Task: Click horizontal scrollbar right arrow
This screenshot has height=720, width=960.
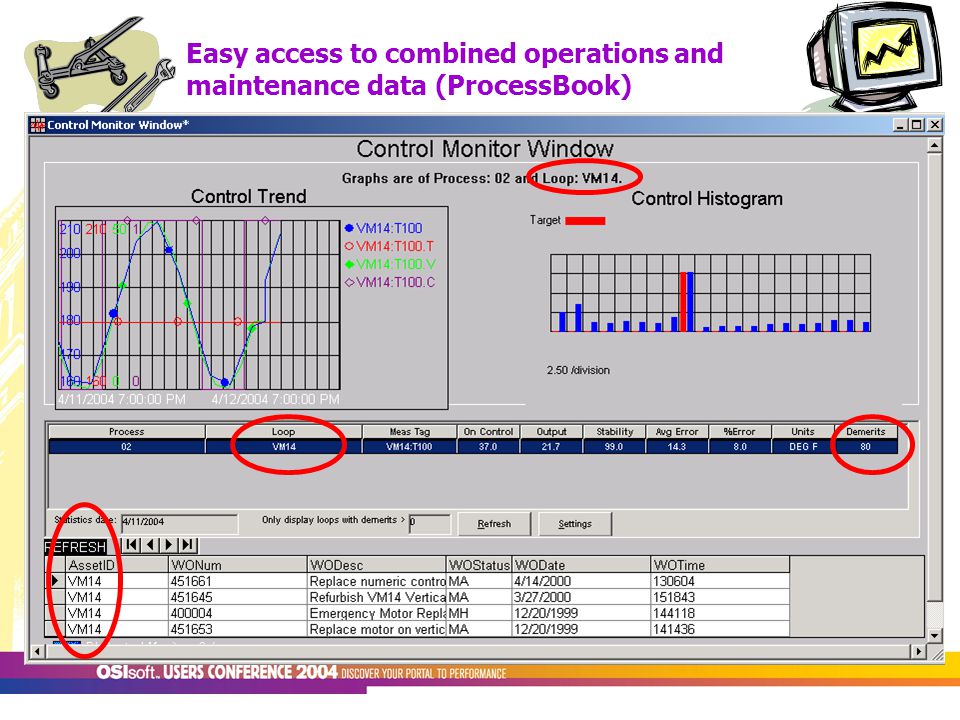Action: coord(918,651)
